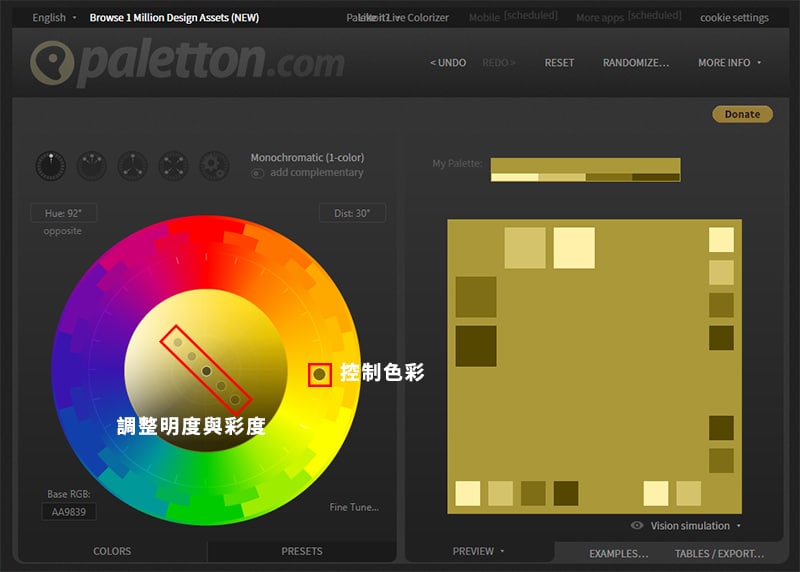Select the large olive swatch on the preview's left side
The width and height of the screenshot is (800, 572).
point(476,297)
